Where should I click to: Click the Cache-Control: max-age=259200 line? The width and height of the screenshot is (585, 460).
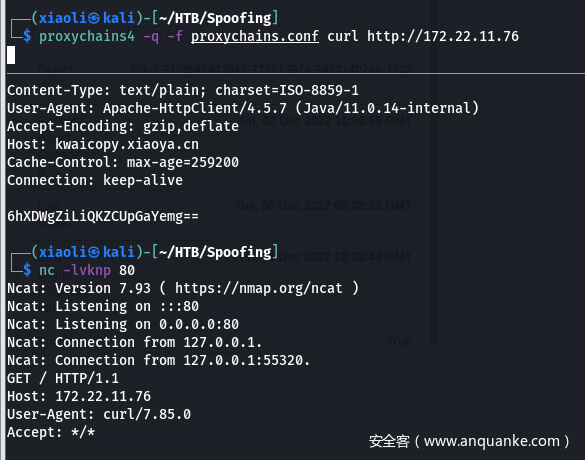point(123,162)
